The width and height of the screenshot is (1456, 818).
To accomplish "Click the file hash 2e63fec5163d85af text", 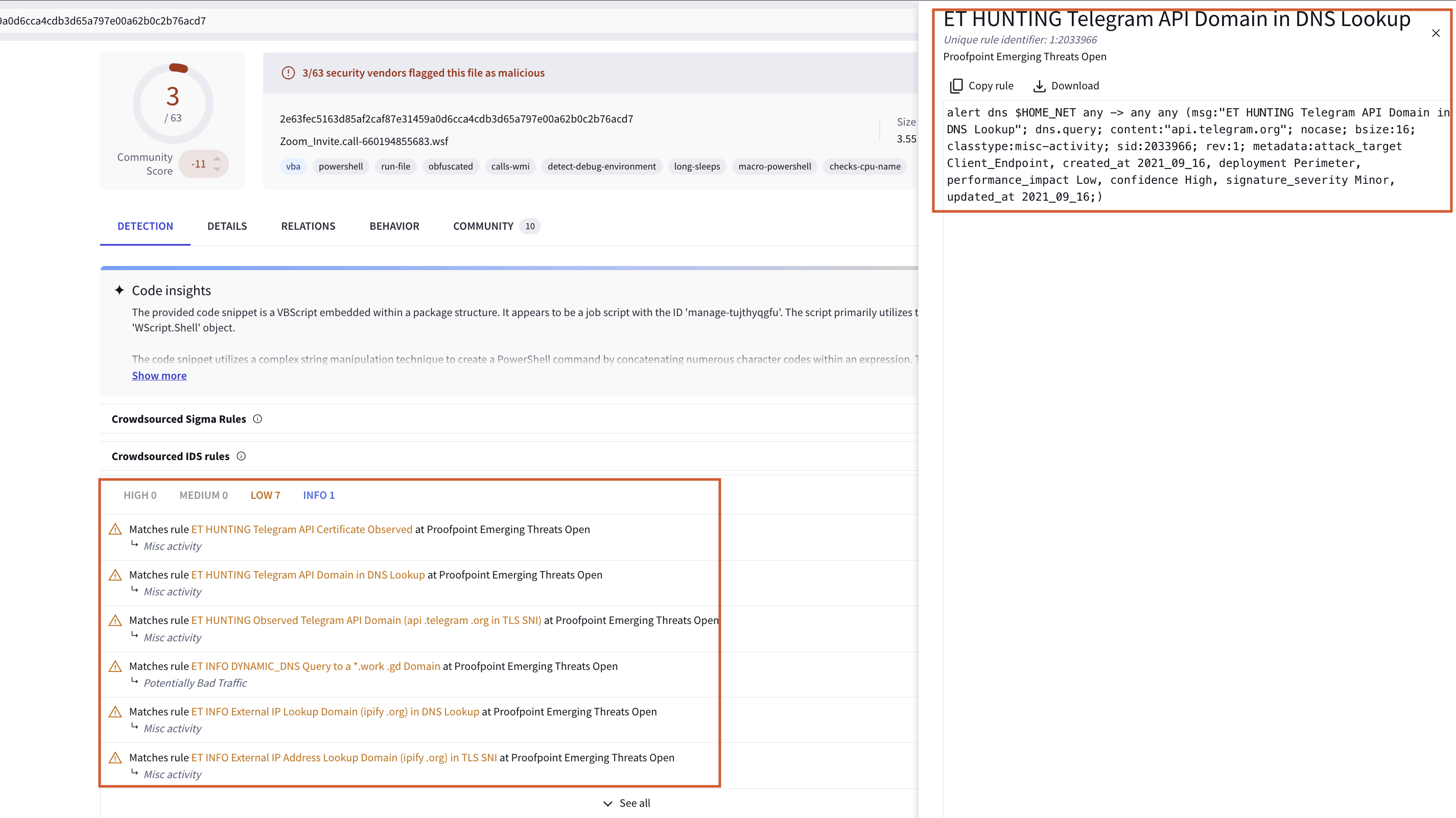I will point(457,119).
